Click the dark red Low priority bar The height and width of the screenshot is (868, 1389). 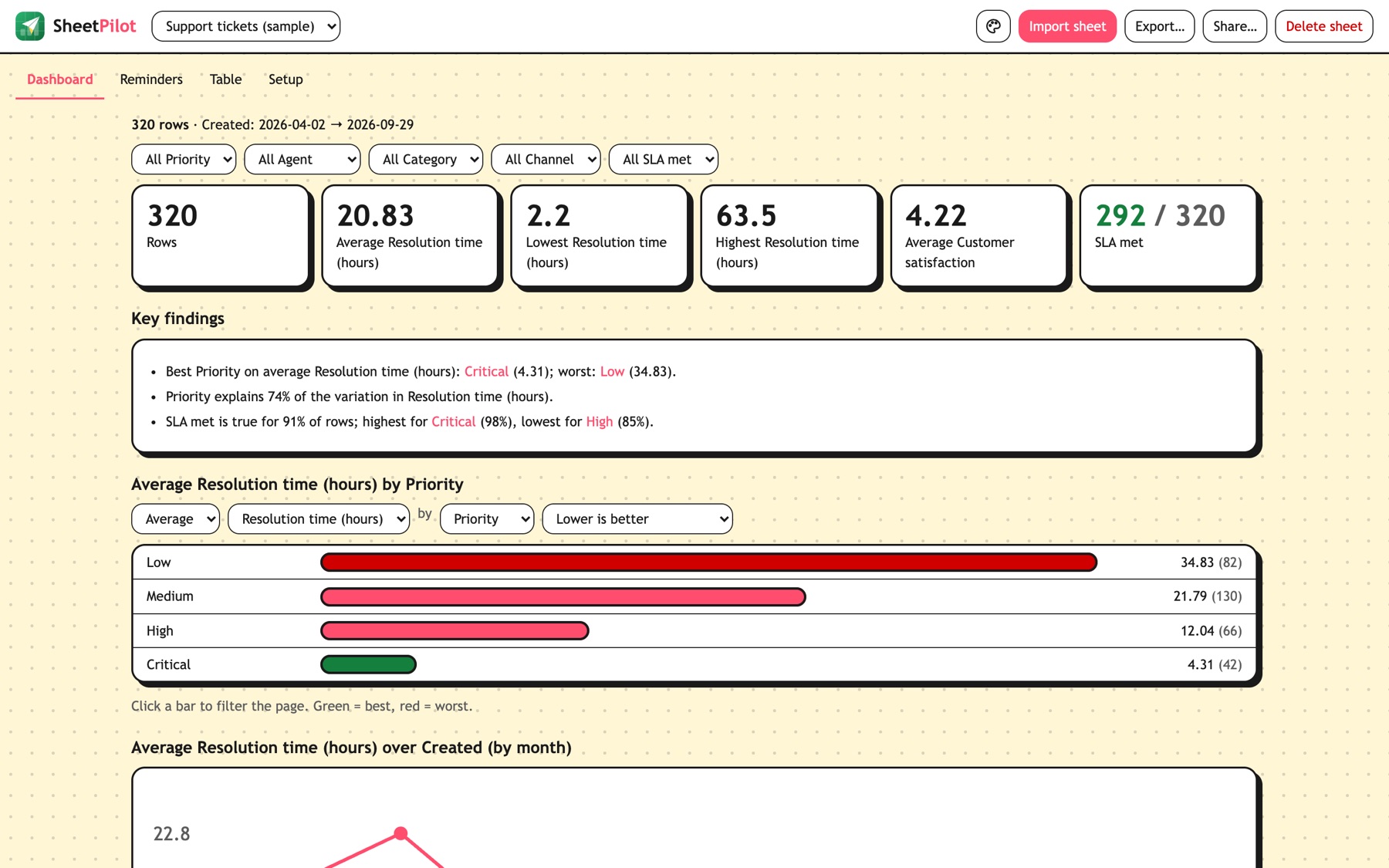708,562
